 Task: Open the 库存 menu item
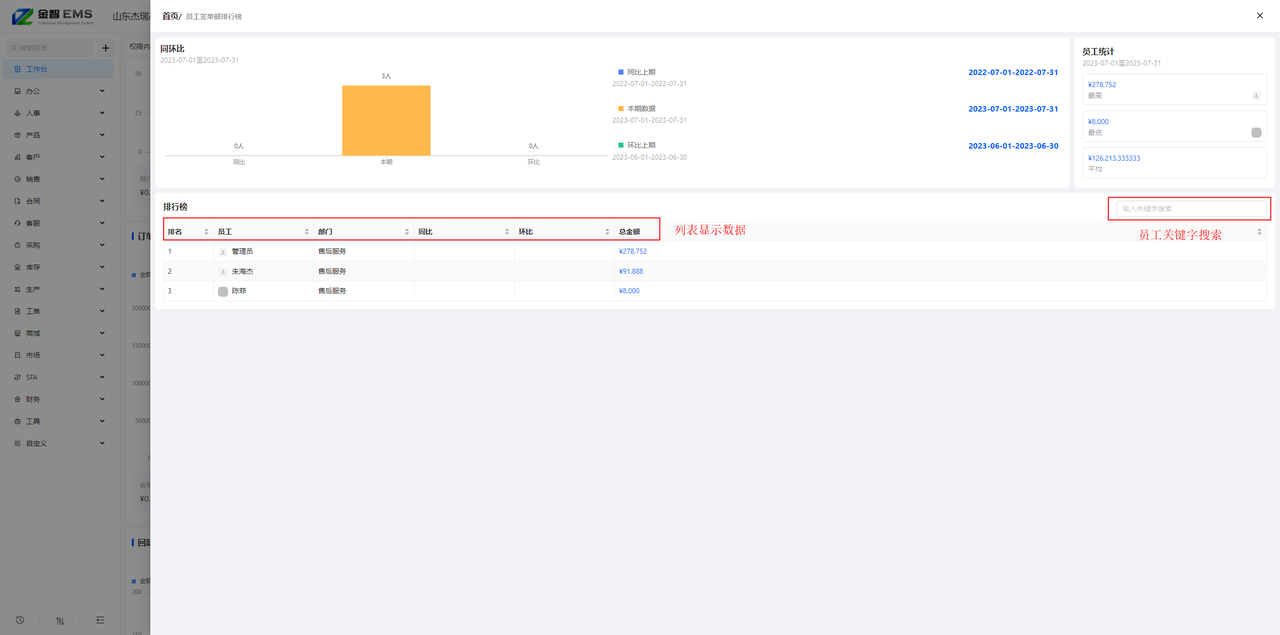(57, 267)
